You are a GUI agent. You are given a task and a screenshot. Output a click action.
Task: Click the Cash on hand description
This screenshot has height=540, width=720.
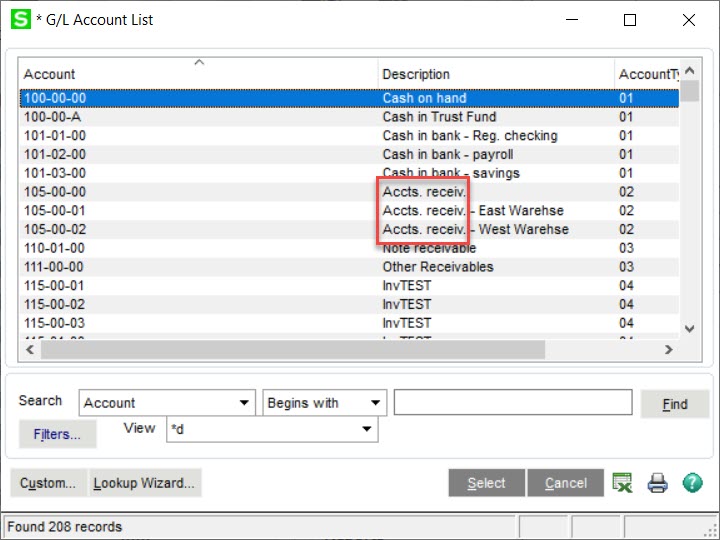point(424,98)
